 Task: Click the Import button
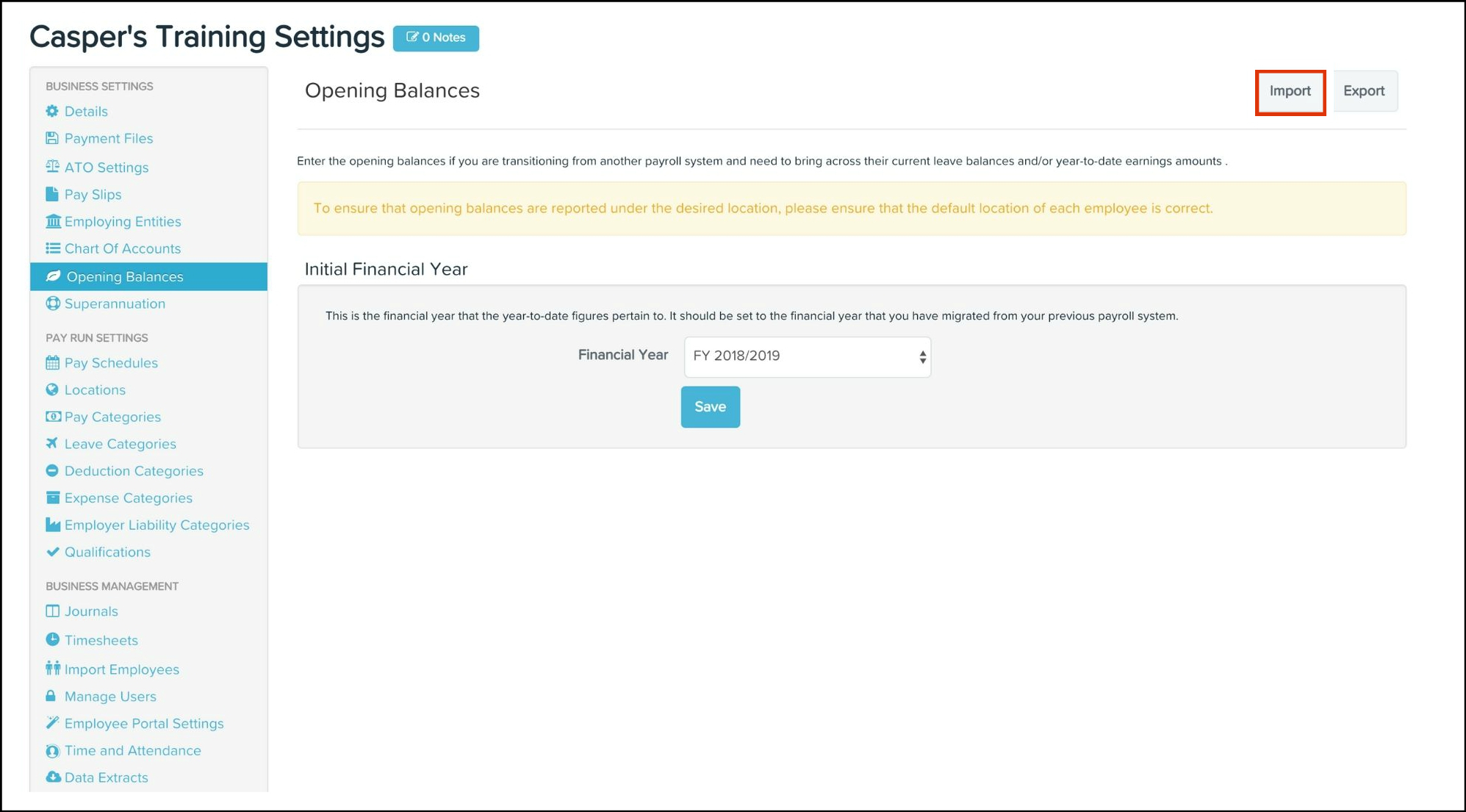click(1290, 91)
